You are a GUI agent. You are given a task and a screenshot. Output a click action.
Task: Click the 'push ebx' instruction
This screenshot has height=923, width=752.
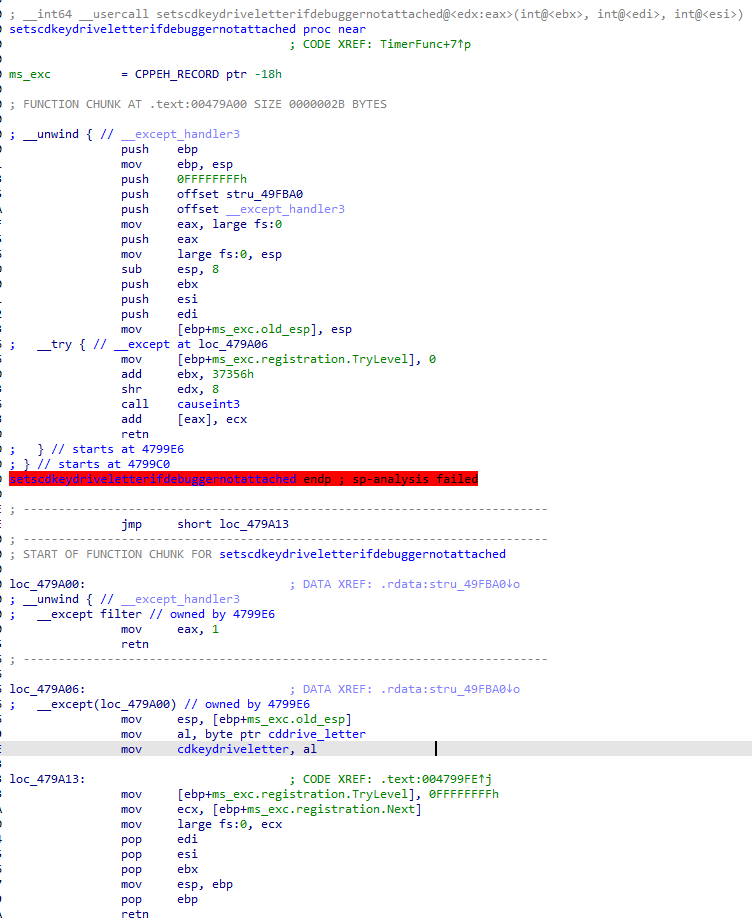point(159,284)
